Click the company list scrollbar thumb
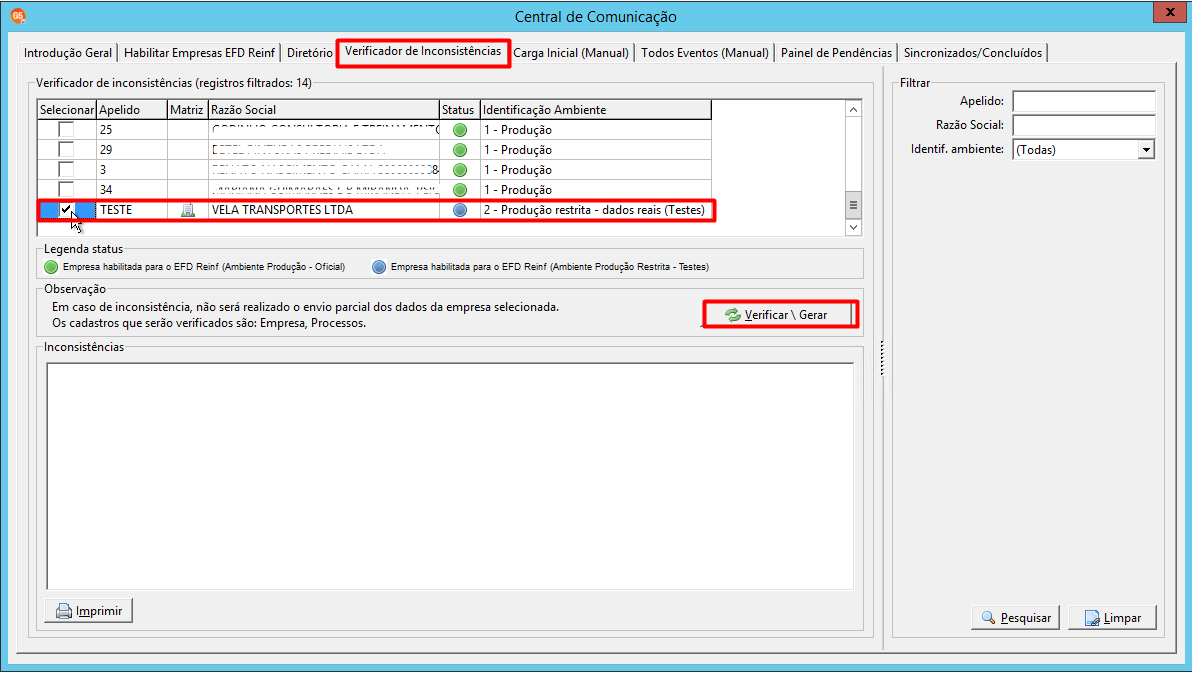This screenshot has height=673, width=1192. pos(853,205)
